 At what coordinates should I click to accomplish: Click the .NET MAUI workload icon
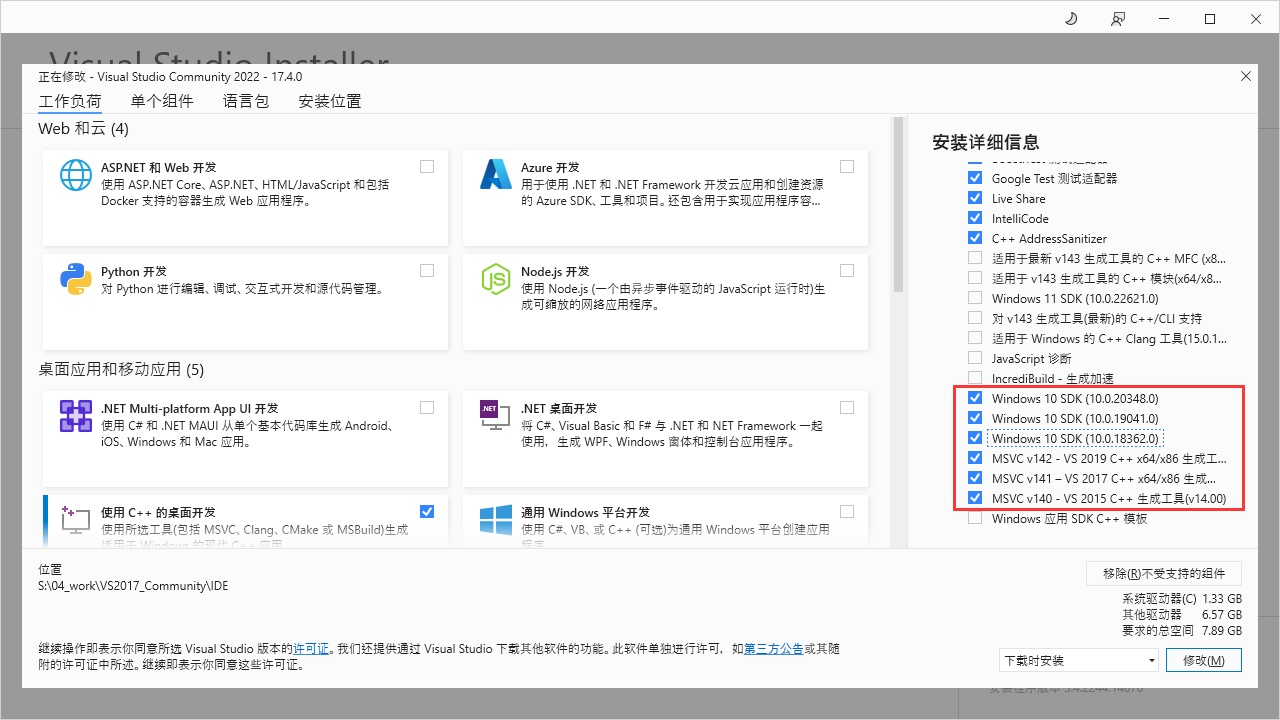[76, 416]
